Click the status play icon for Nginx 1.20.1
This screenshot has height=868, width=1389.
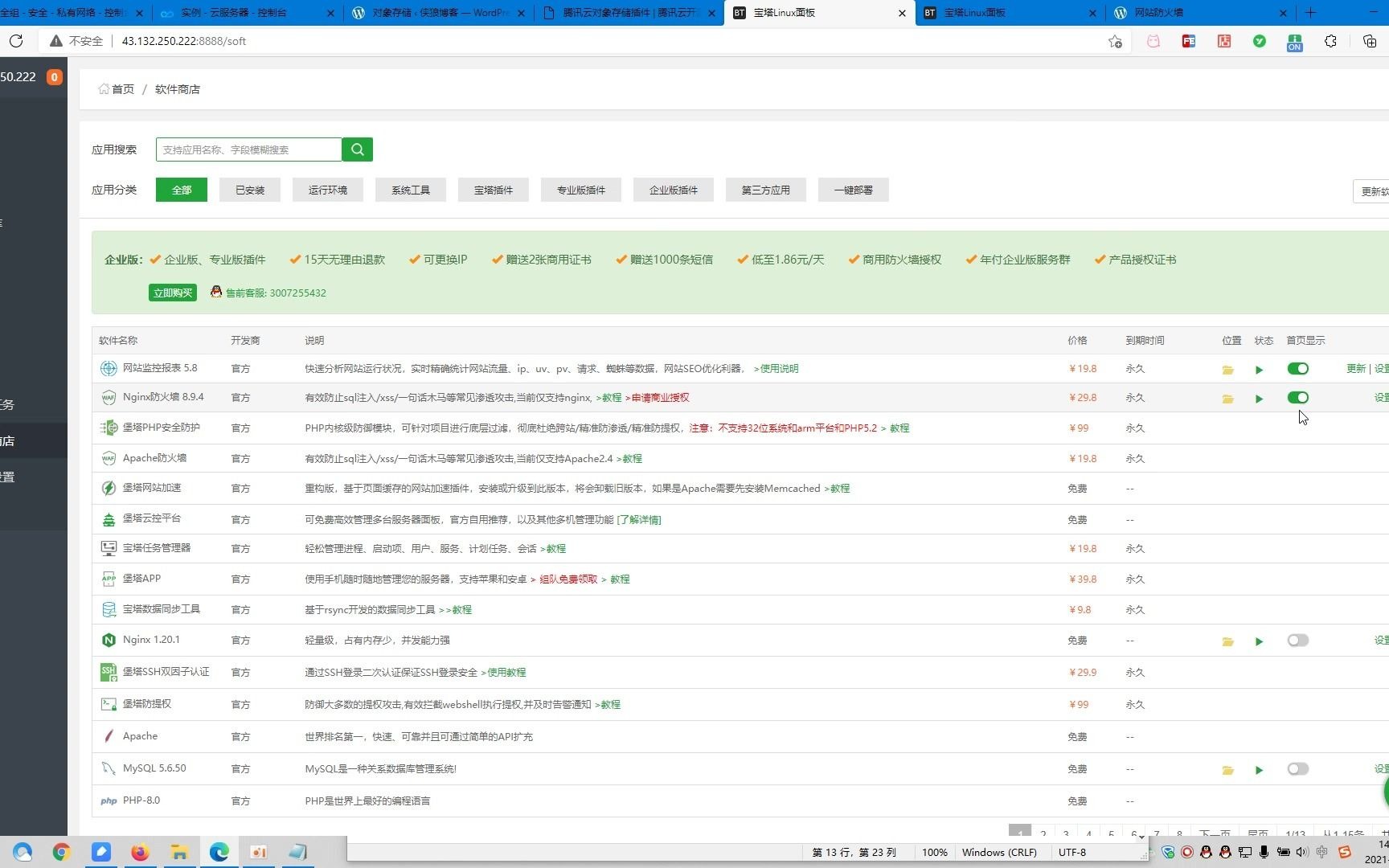pyautogui.click(x=1259, y=641)
